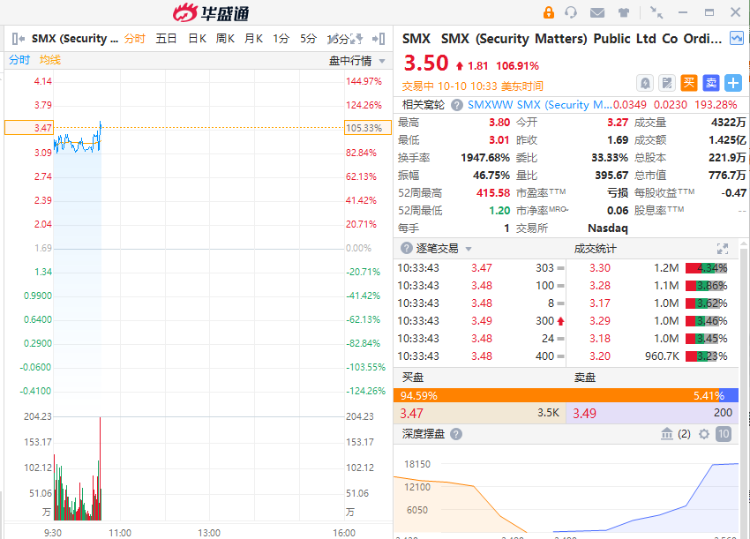Click the depth chart area
Image resolution: width=750 pixels, height=539 pixels.
[x=566, y=493]
